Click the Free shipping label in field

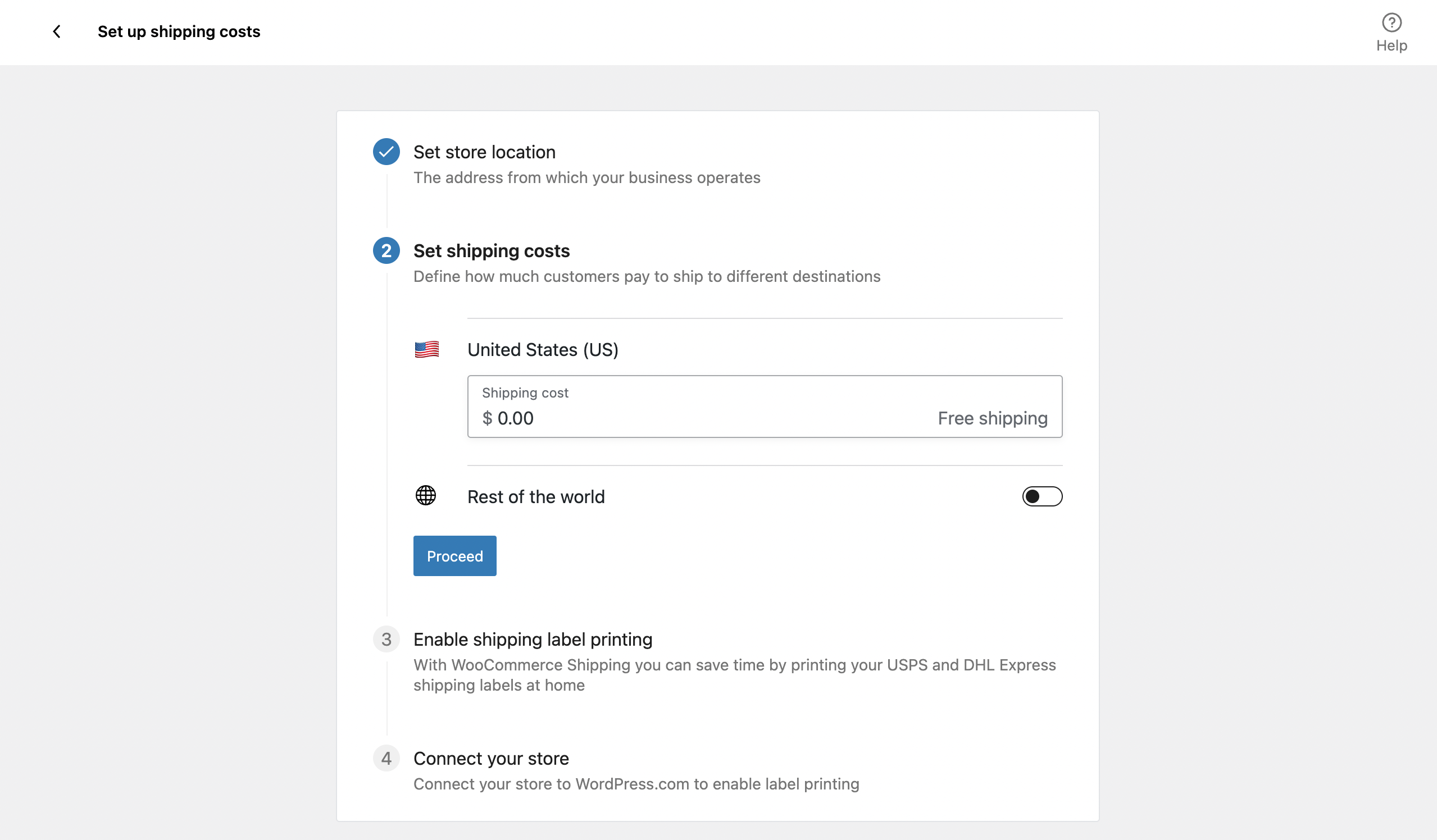click(992, 418)
